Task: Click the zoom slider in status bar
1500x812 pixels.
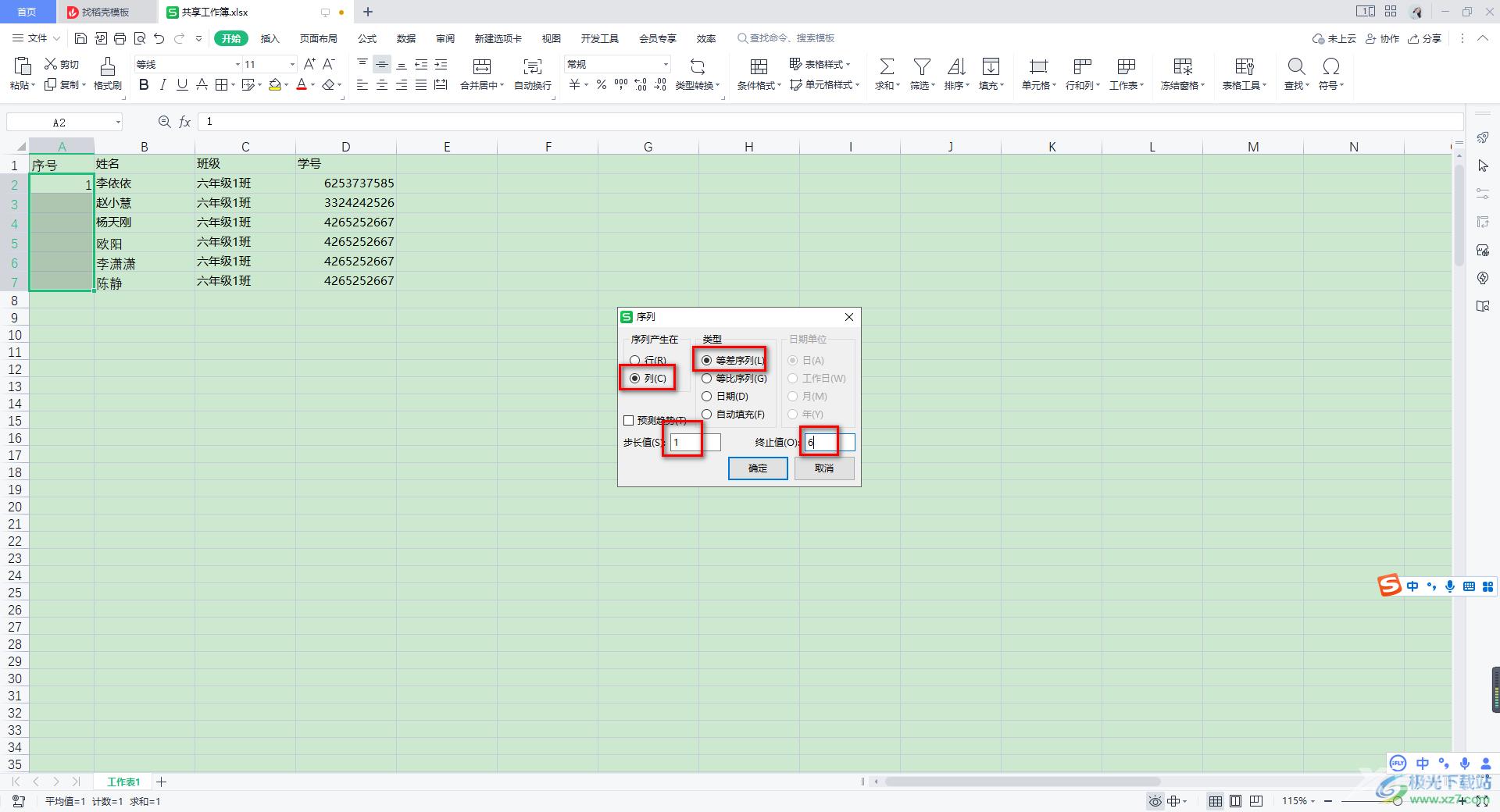Action: click(x=1398, y=801)
